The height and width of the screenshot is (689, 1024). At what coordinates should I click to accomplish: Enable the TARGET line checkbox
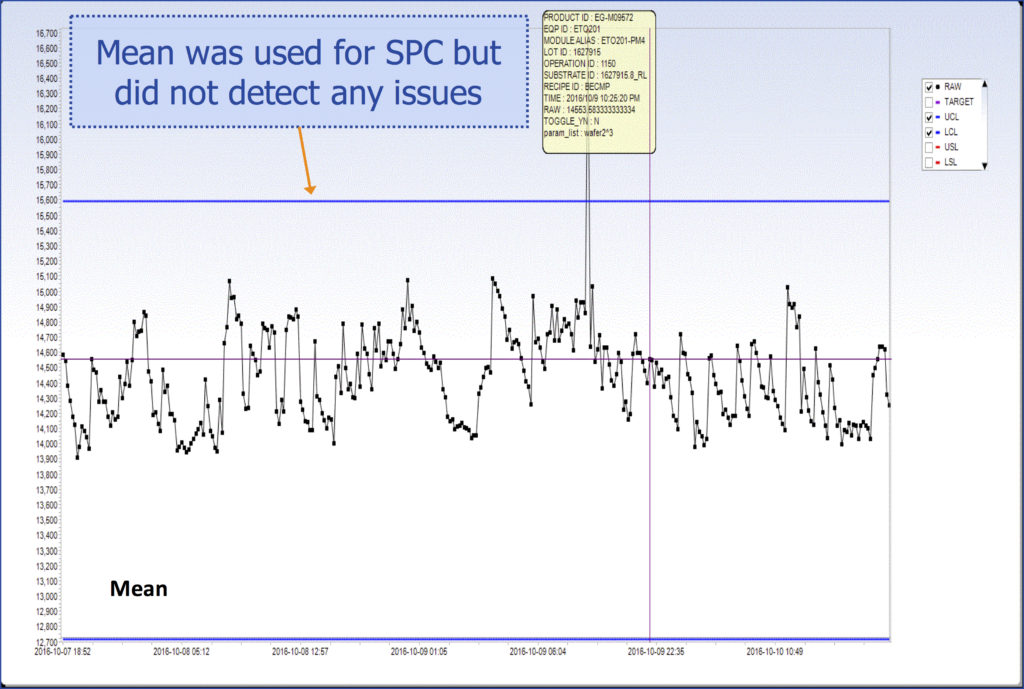point(931,102)
